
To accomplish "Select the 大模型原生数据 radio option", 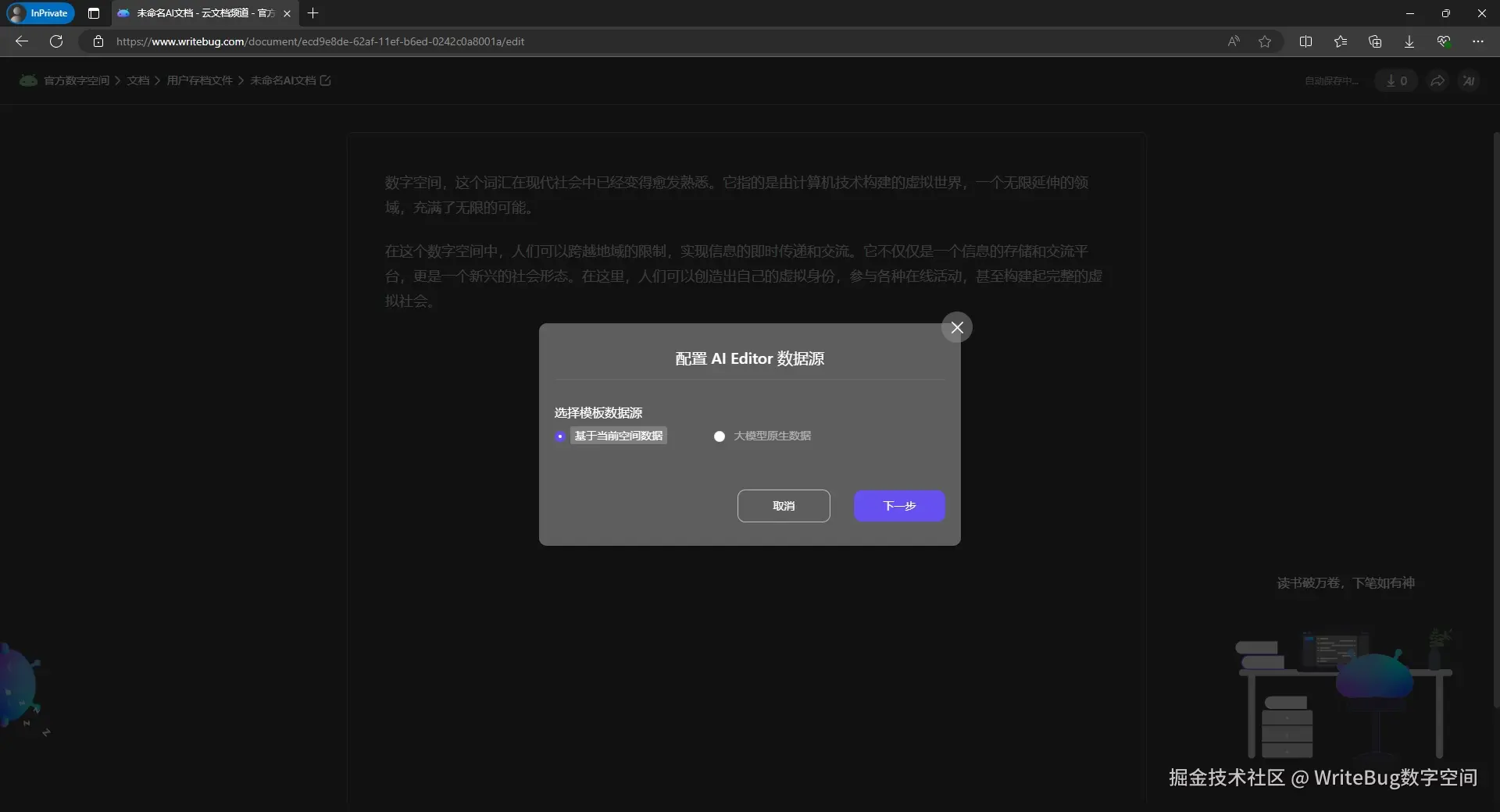I will 720,436.
